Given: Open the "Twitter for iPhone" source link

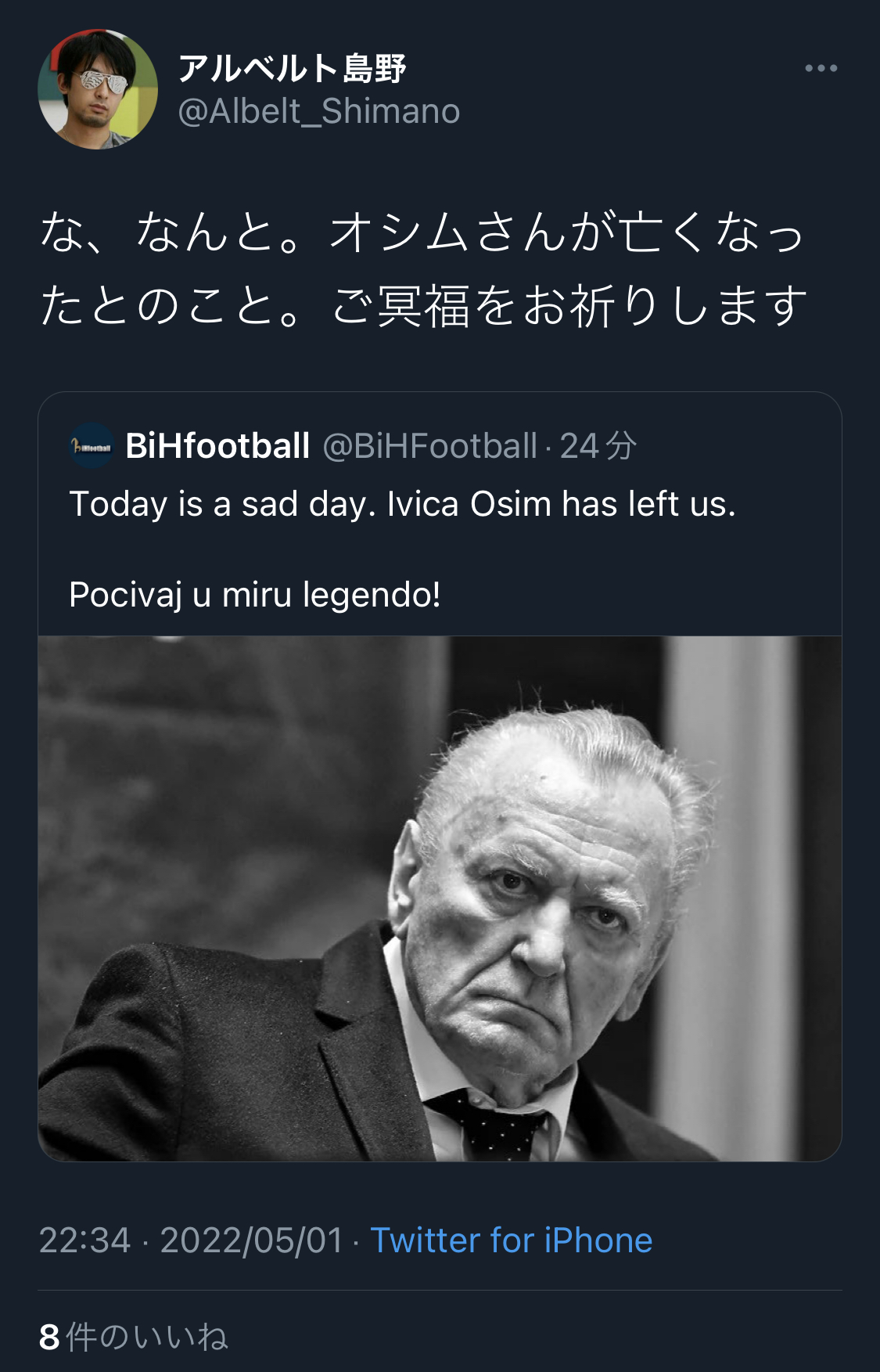Looking at the screenshot, I should coord(511,1241).
